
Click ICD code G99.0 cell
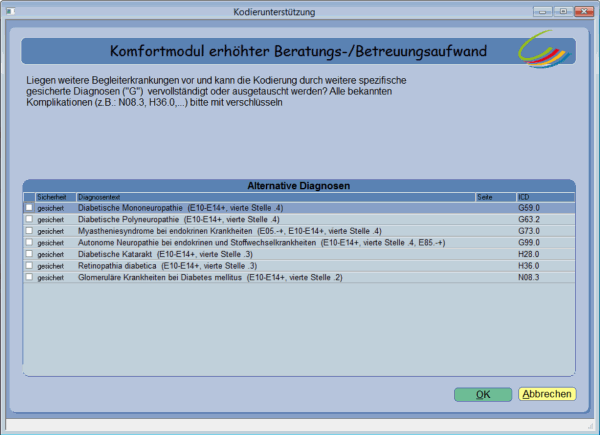tap(529, 243)
